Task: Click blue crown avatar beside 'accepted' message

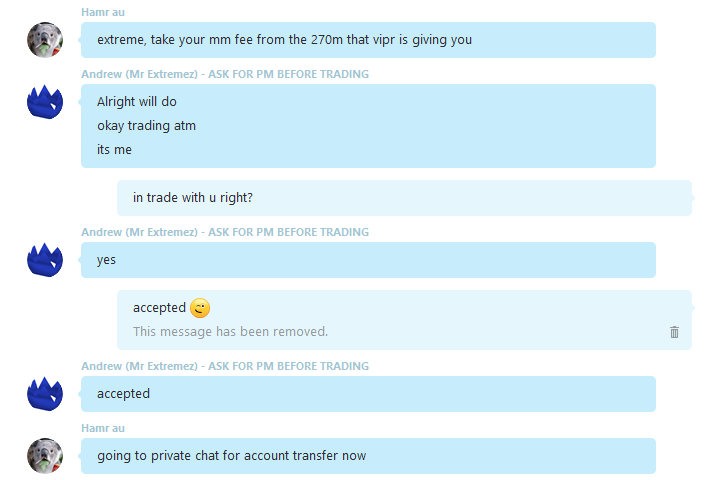Action: pos(45,394)
